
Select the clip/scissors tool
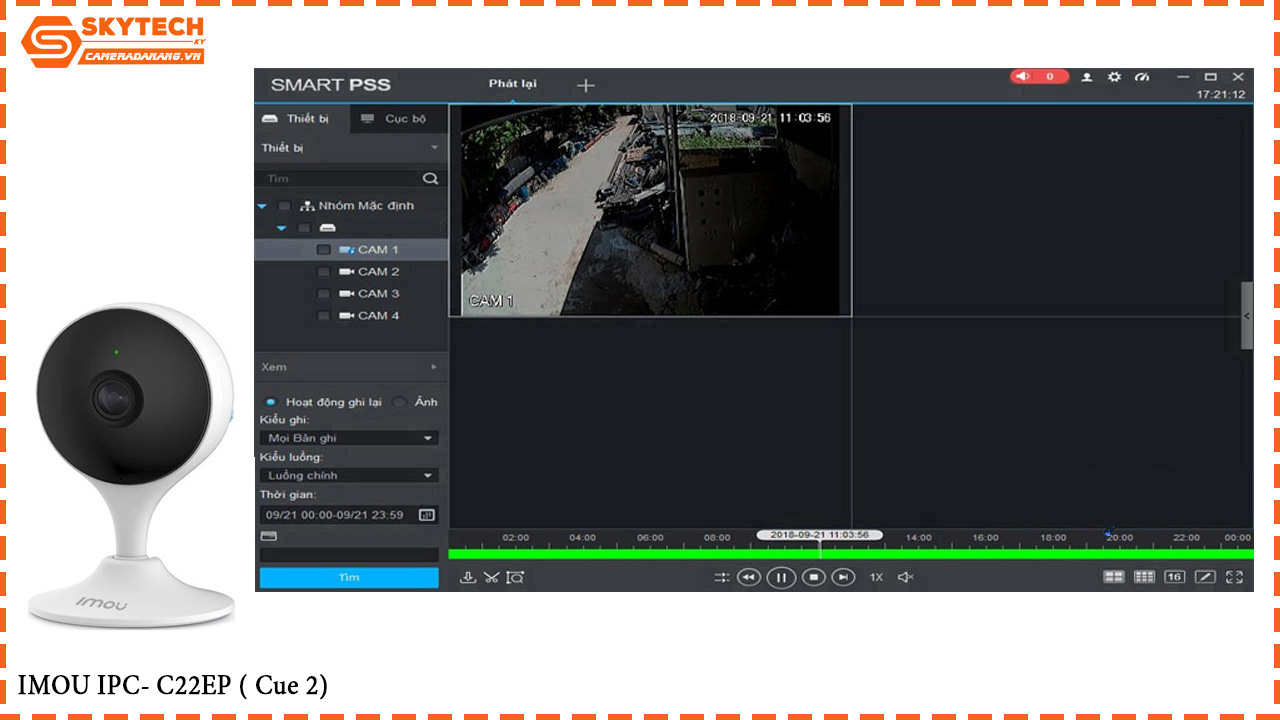(x=490, y=577)
